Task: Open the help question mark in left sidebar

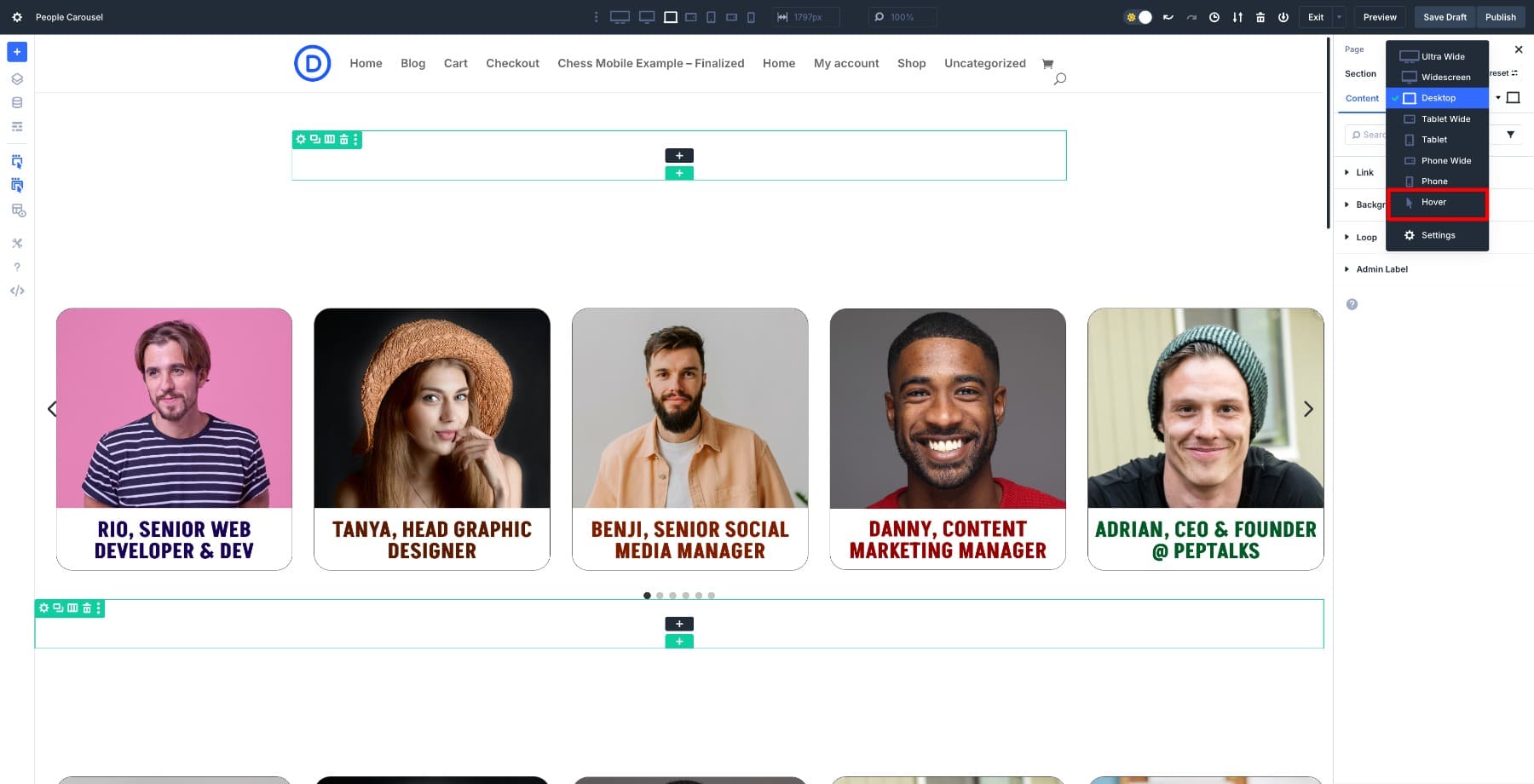Action: [17, 267]
